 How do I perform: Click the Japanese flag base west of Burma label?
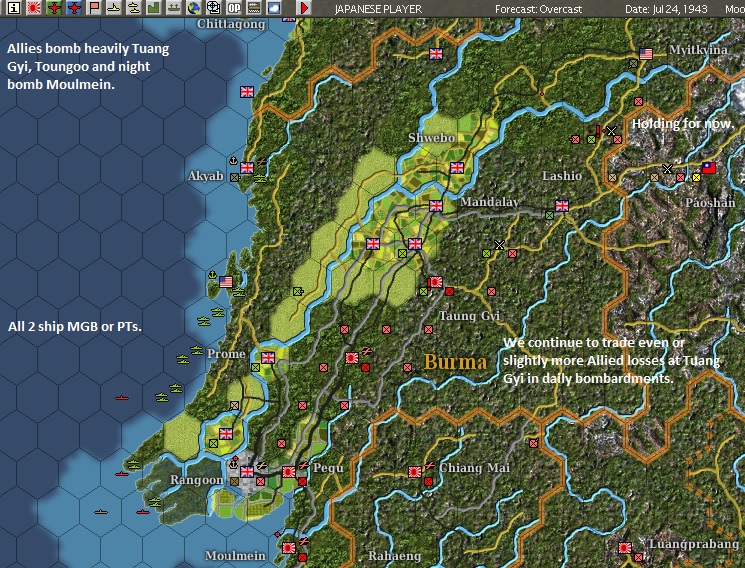[352, 357]
